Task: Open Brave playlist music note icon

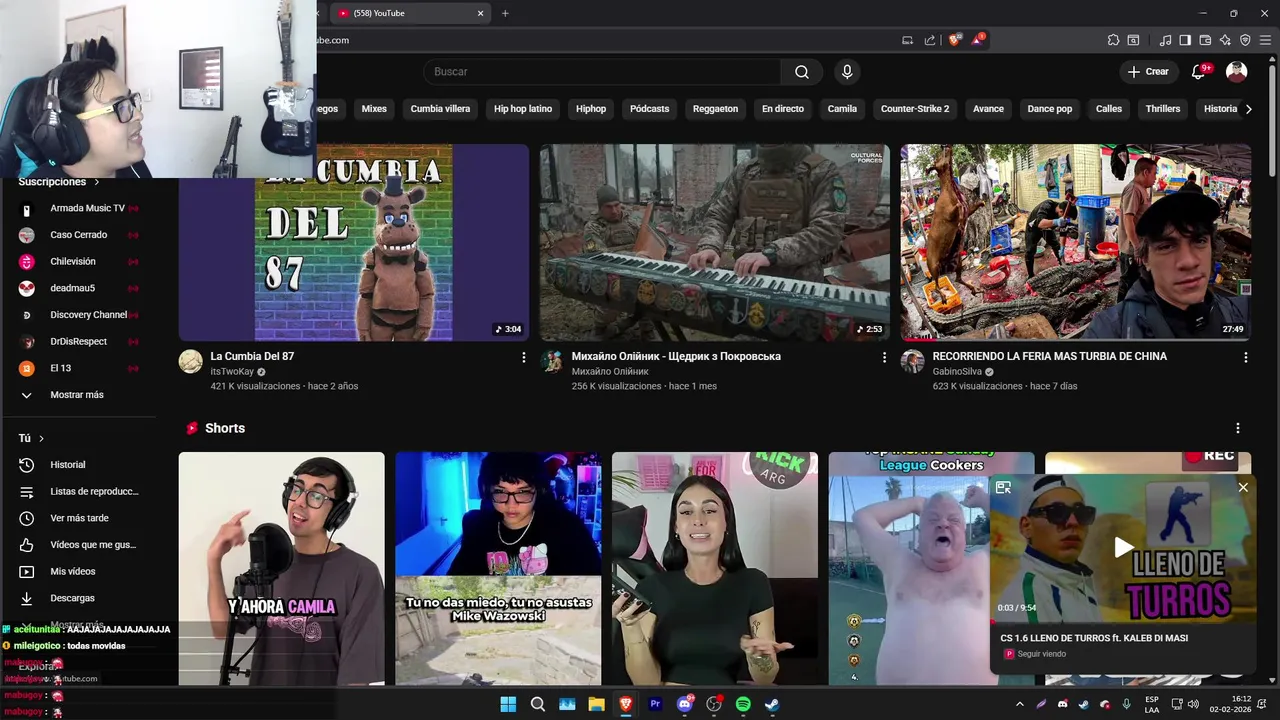Action: (1165, 40)
